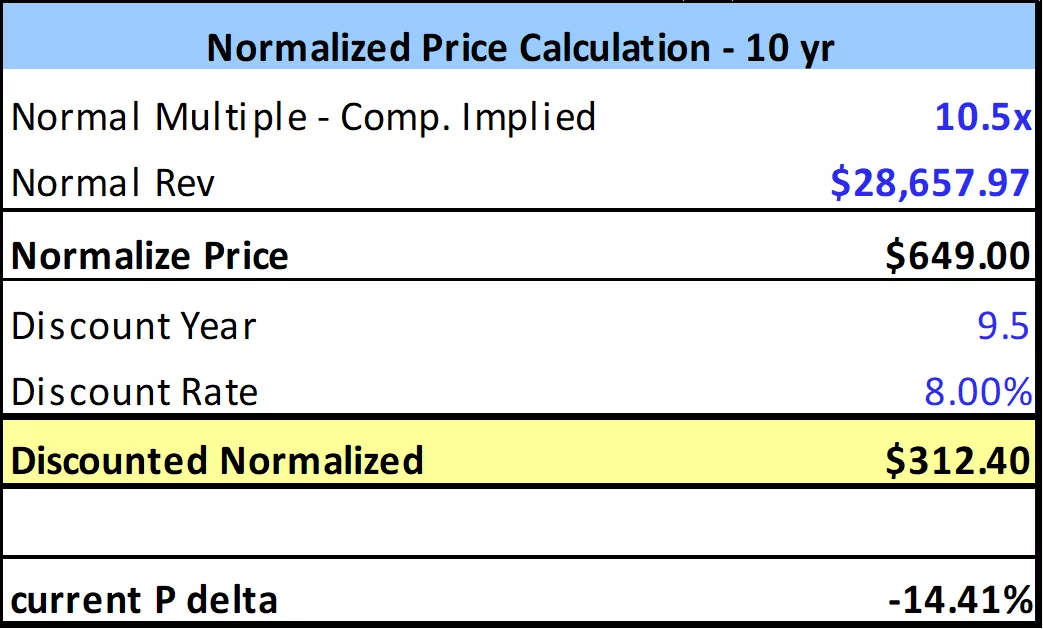Click the Discount Year label cell
This screenshot has height=629, width=1043.
coord(134,327)
